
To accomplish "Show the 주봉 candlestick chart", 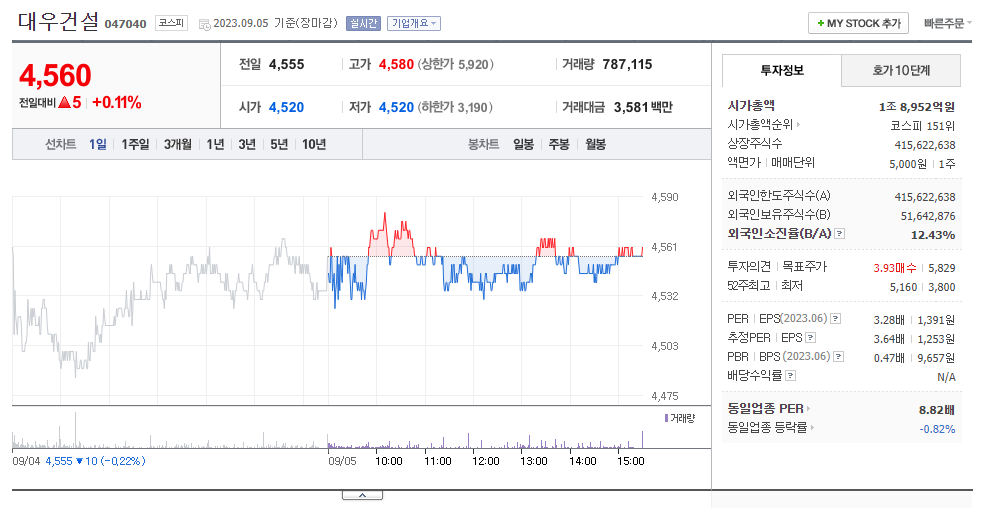I will [558, 144].
